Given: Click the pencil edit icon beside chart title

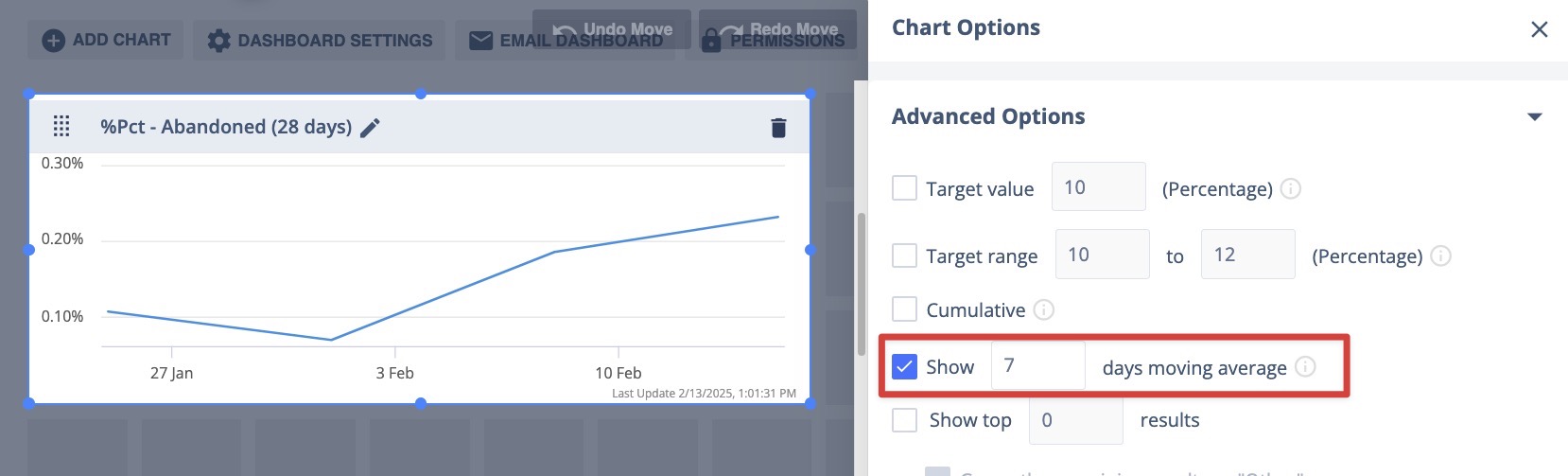Looking at the screenshot, I should (371, 128).
